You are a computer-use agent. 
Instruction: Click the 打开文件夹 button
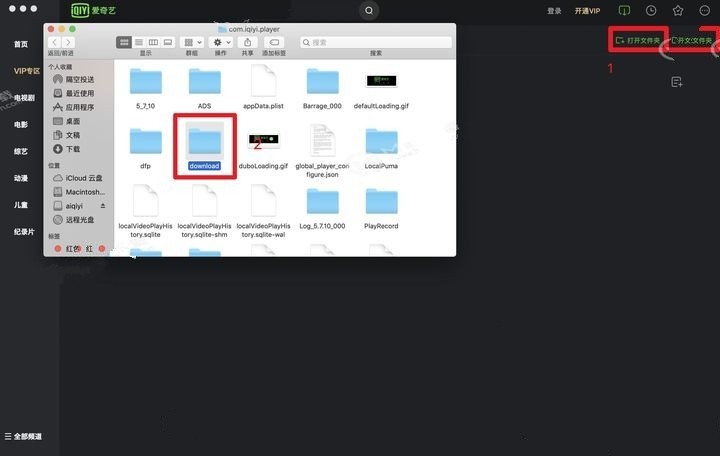pos(638,41)
